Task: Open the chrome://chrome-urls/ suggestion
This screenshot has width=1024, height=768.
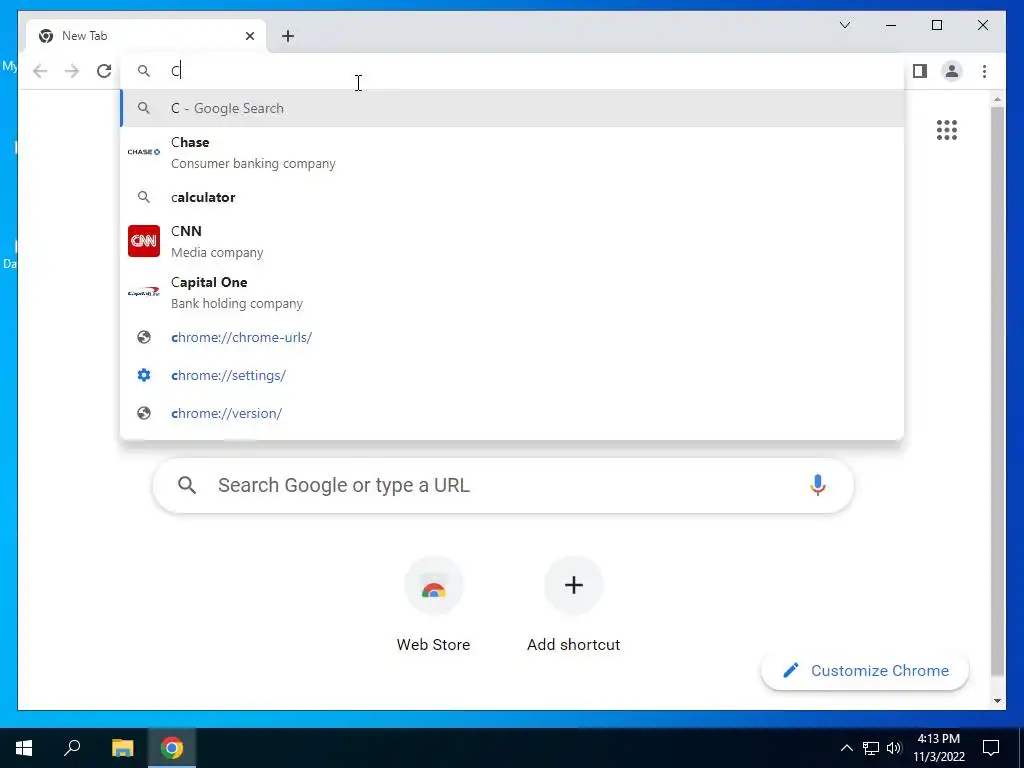Action: click(513, 338)
